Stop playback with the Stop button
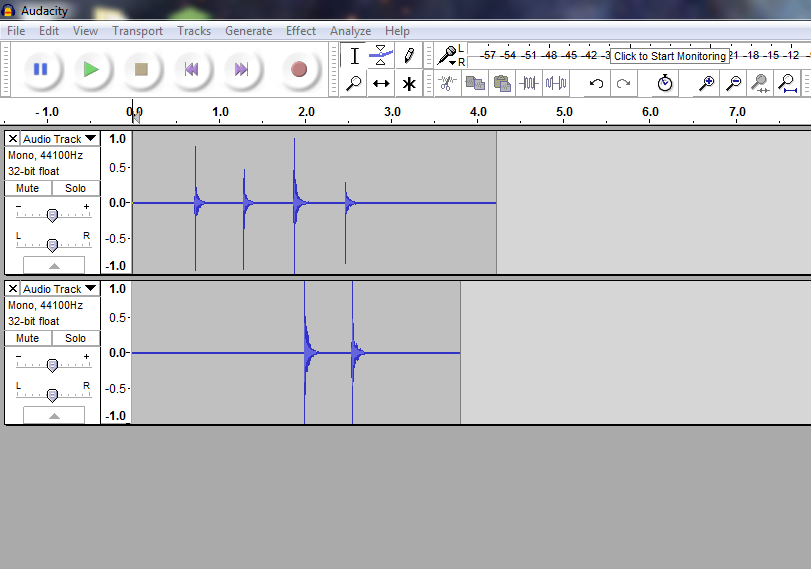 [141, 69]
